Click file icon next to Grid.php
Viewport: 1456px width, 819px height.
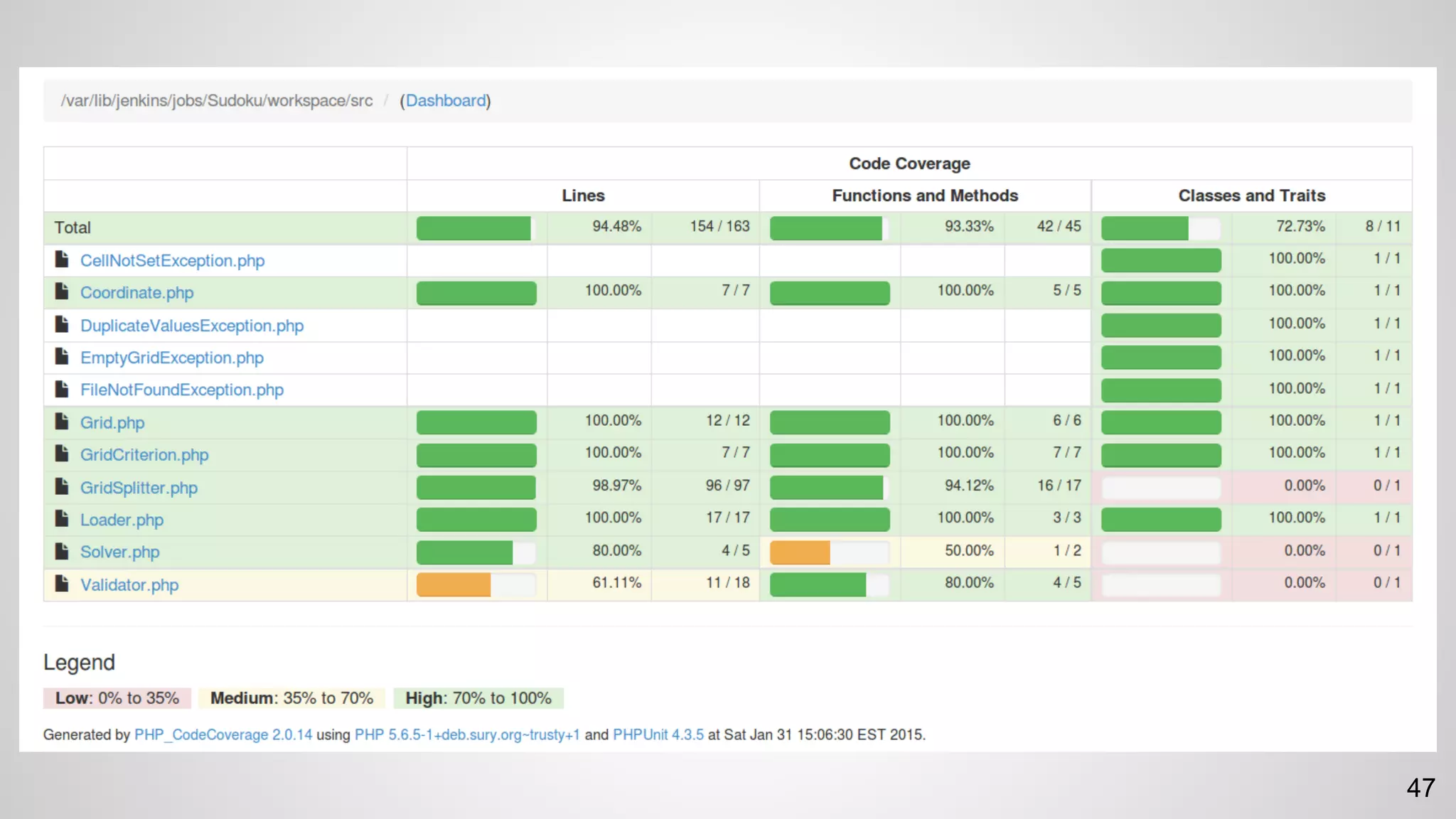pos(62,422)
